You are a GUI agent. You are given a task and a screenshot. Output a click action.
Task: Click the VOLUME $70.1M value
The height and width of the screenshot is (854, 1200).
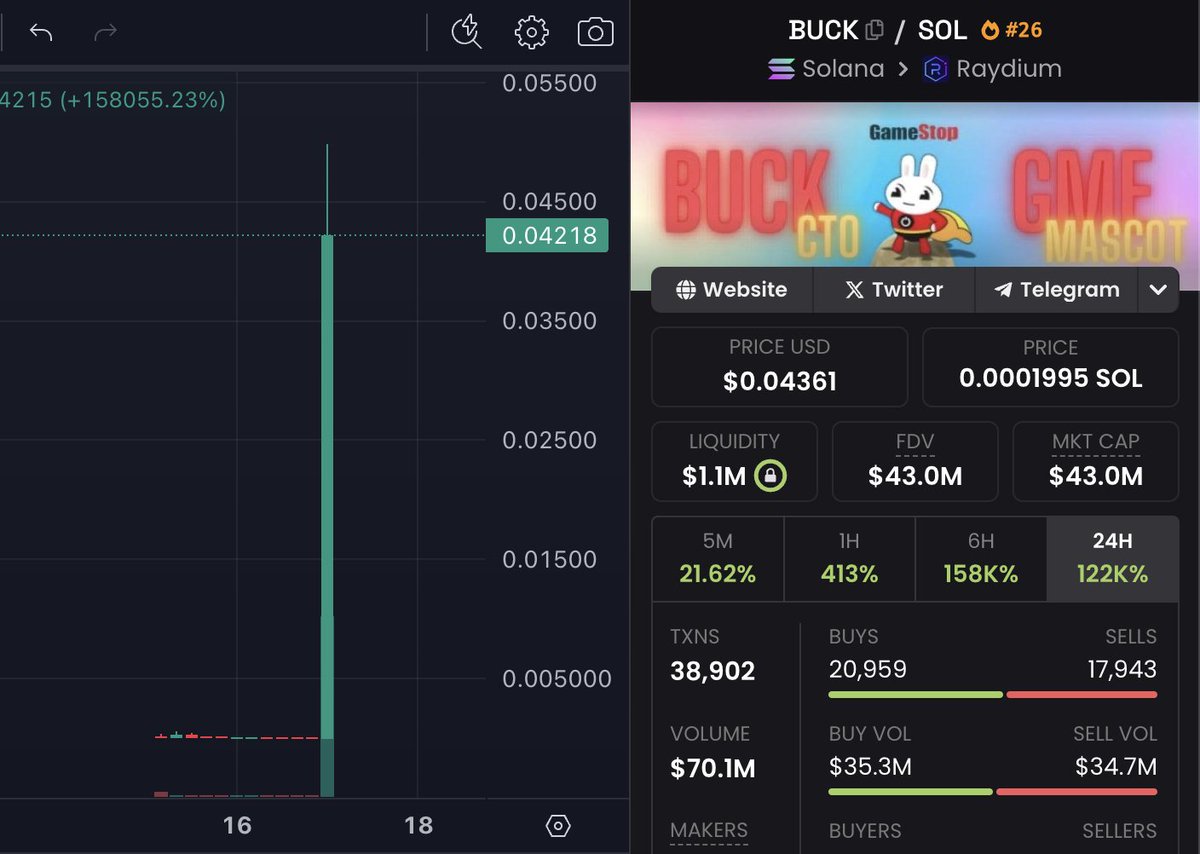[x=713, y=768]
